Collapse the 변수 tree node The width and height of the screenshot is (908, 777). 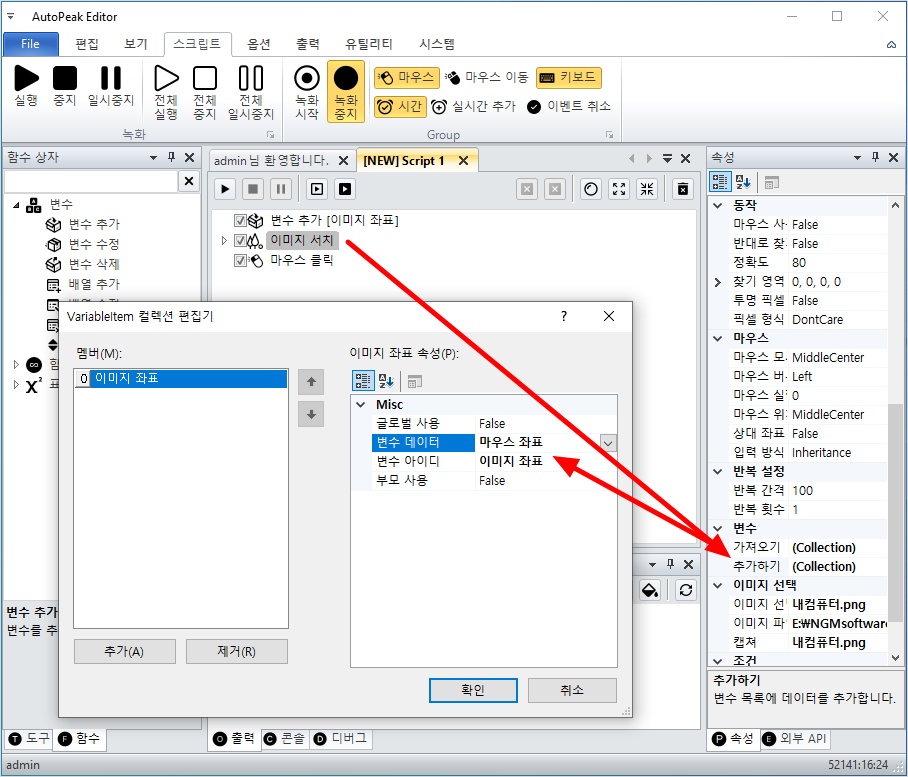pos(16,204)
